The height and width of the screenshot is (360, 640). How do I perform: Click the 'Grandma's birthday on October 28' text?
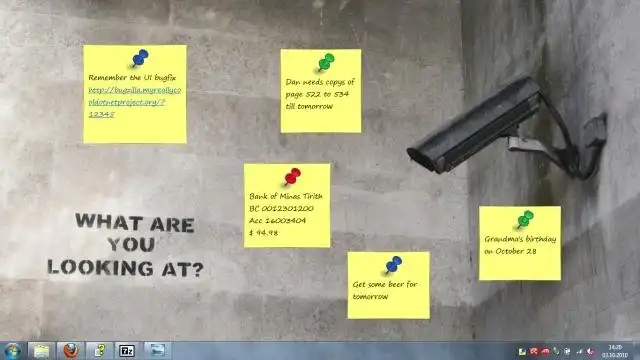[x=520, y=245]
